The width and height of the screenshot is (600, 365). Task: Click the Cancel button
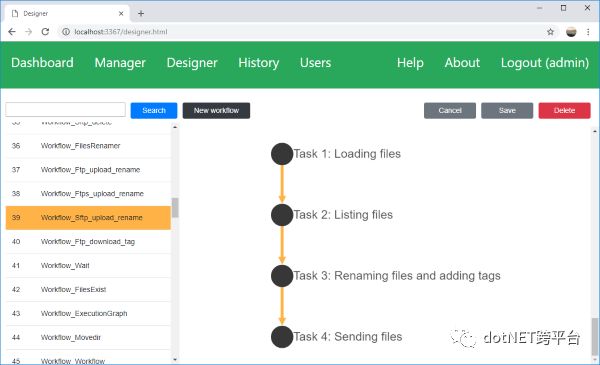[x=450, y=111]
